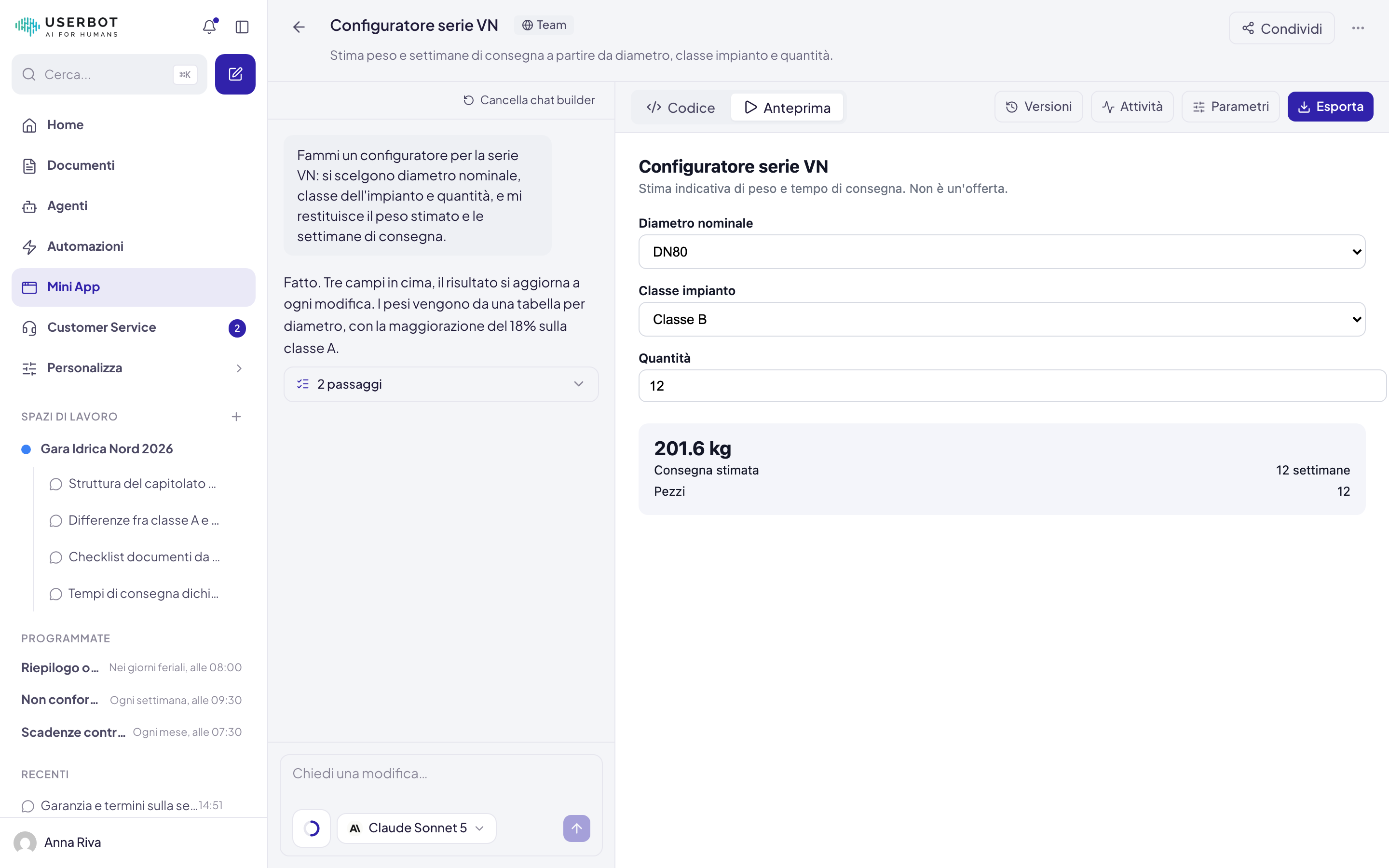Click the Esporta button
This screenshot has height=868, width=1389.
click(1330, 107)
